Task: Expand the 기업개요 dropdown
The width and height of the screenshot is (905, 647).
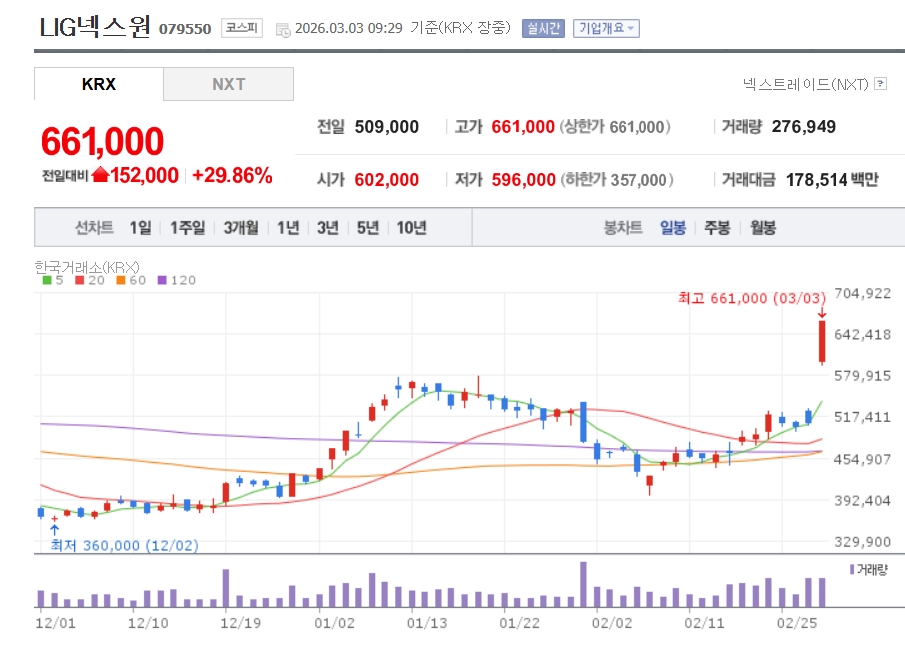Action: (606, 28)
